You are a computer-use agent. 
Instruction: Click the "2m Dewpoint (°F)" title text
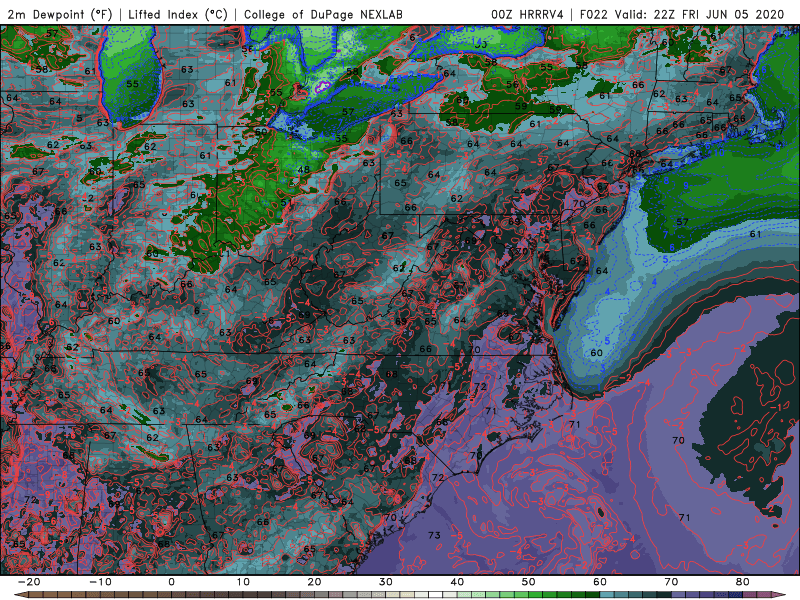click(60, 14)
